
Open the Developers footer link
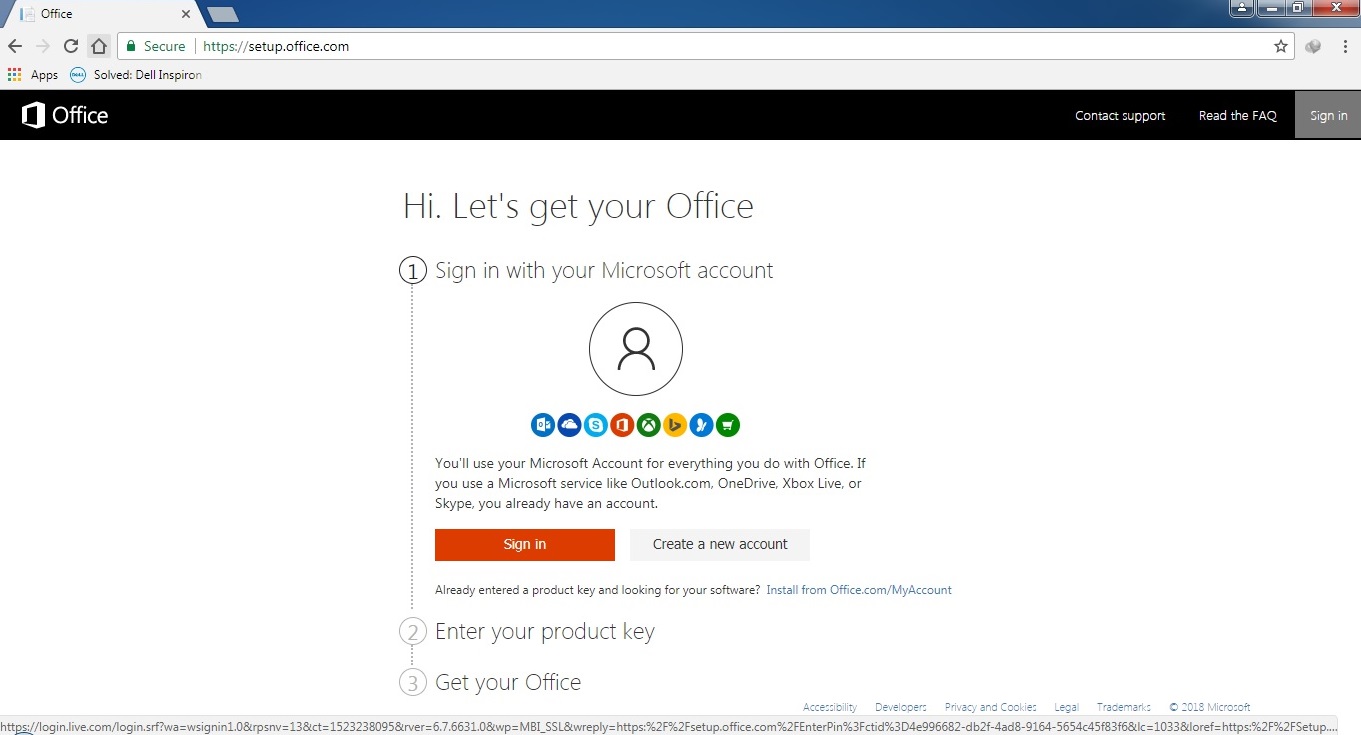[901, 707]
